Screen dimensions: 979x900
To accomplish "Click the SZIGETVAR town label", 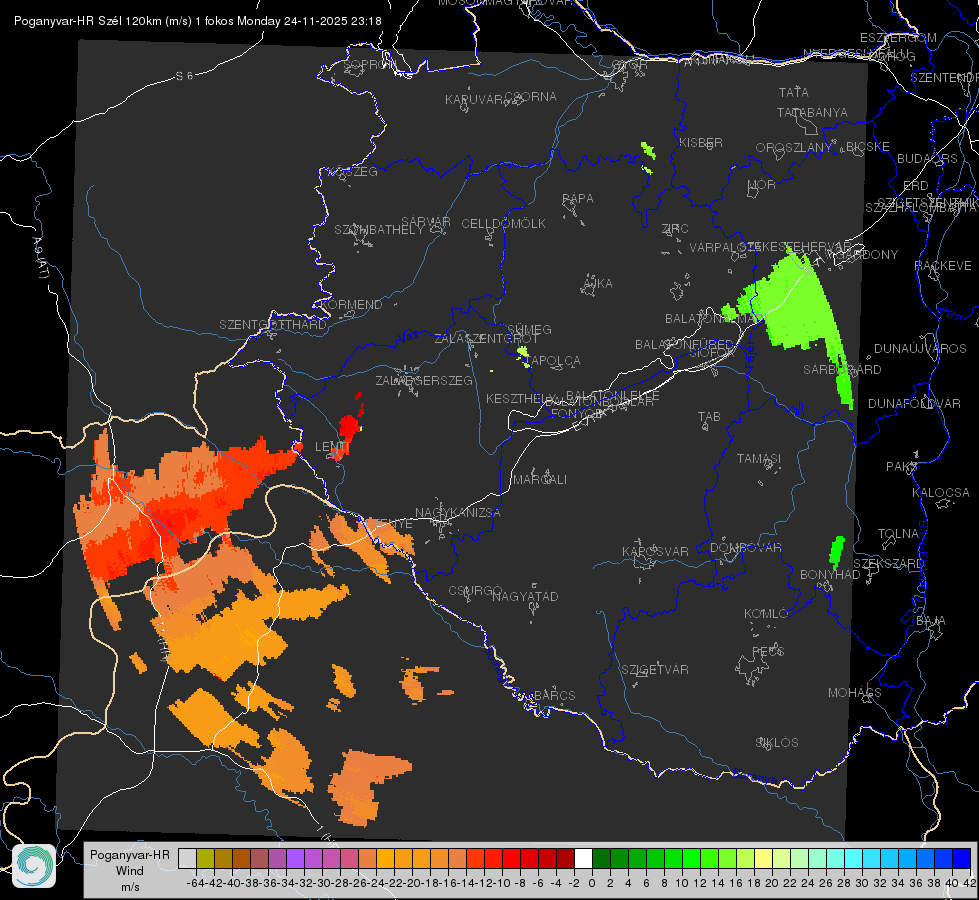I will [x=655, y=670].
